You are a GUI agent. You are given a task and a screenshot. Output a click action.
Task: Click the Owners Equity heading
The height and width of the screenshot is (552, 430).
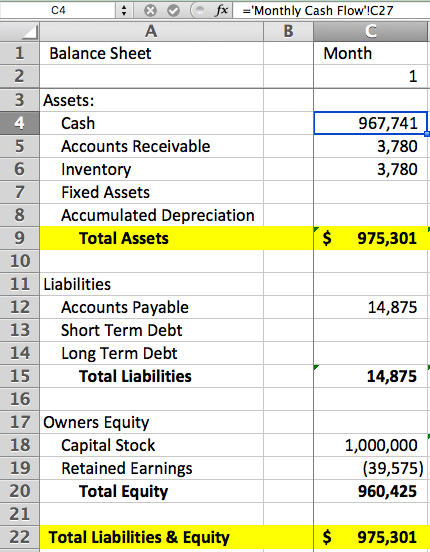pyautogui.click(x=151, y=422)
